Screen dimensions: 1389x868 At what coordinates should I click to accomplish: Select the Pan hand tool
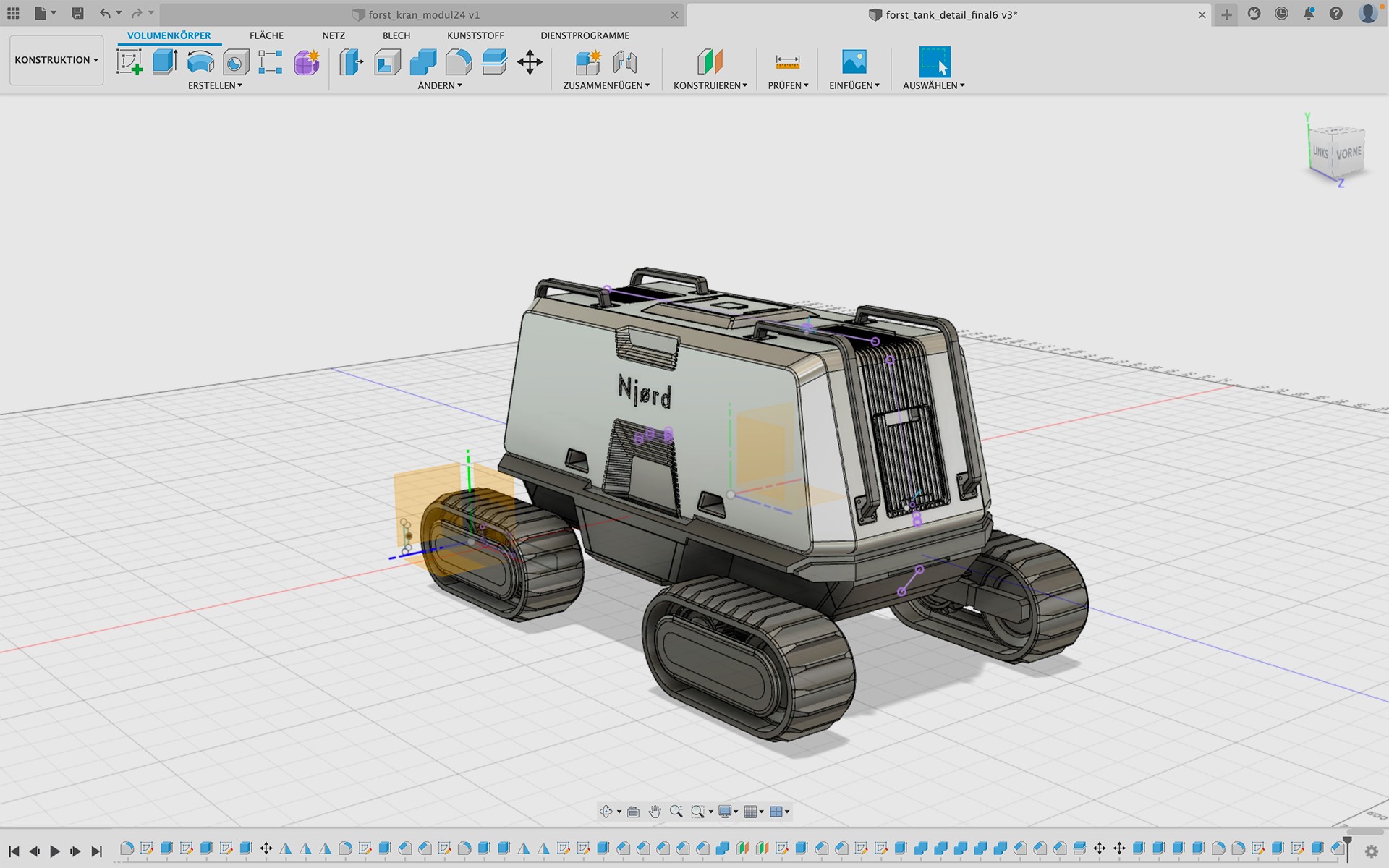pos(655,812)
